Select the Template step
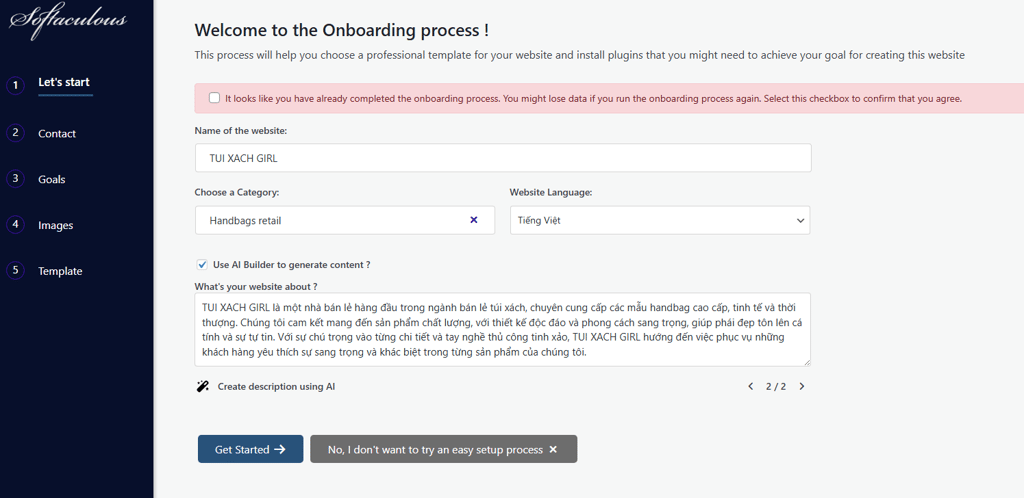Image resolution: width=1024 pixels, height=498 pixels. [x=60, y=272]
